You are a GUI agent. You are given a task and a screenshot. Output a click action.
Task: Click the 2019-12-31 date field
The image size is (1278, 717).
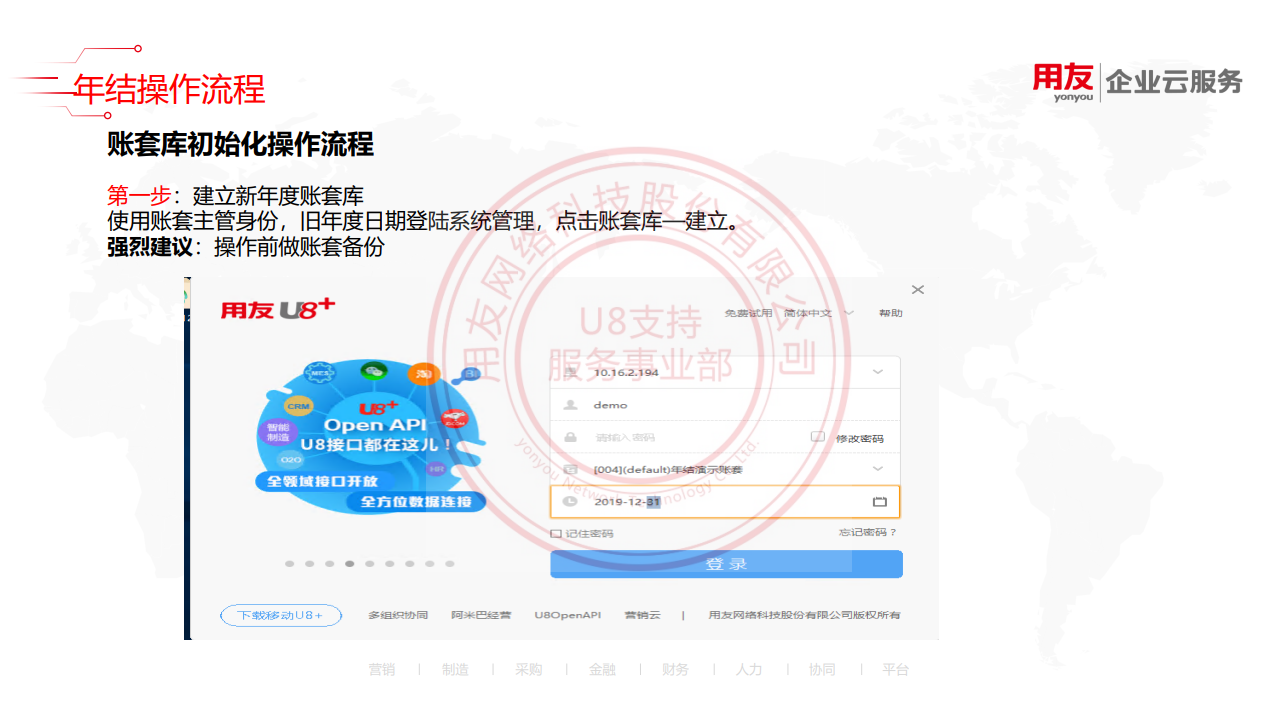[725, 501]
